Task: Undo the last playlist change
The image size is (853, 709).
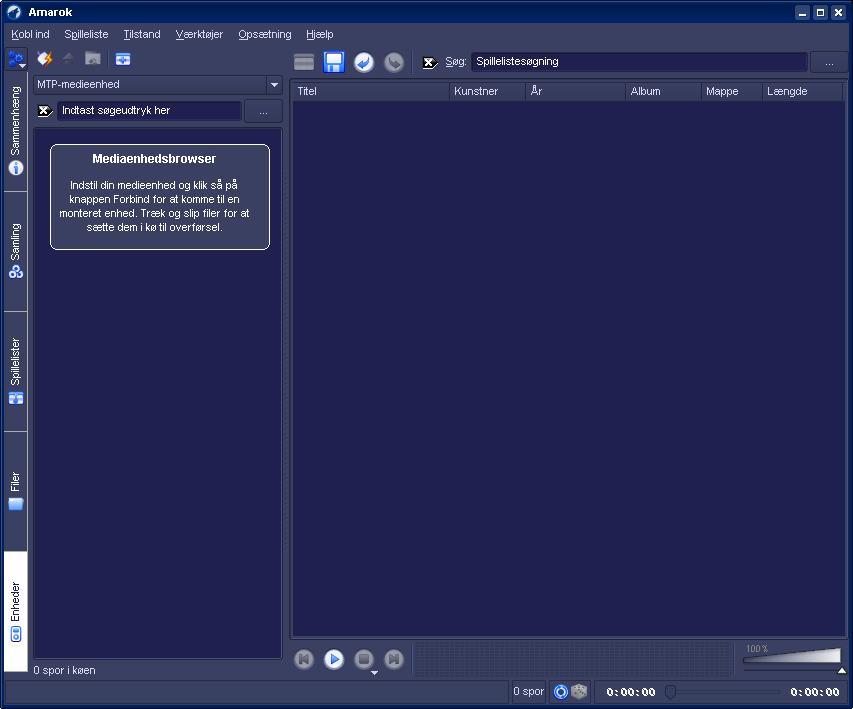Action: click(x=364, y=62)
